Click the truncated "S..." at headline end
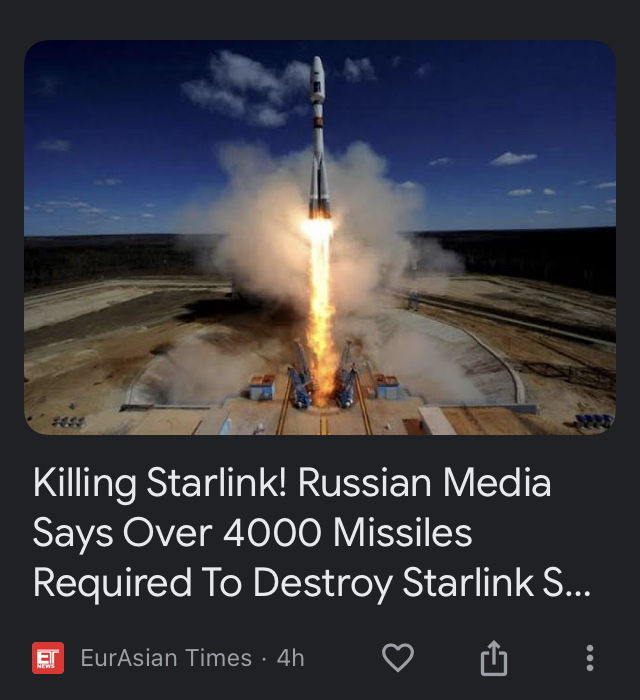640x700 pixels. point(566,583)
